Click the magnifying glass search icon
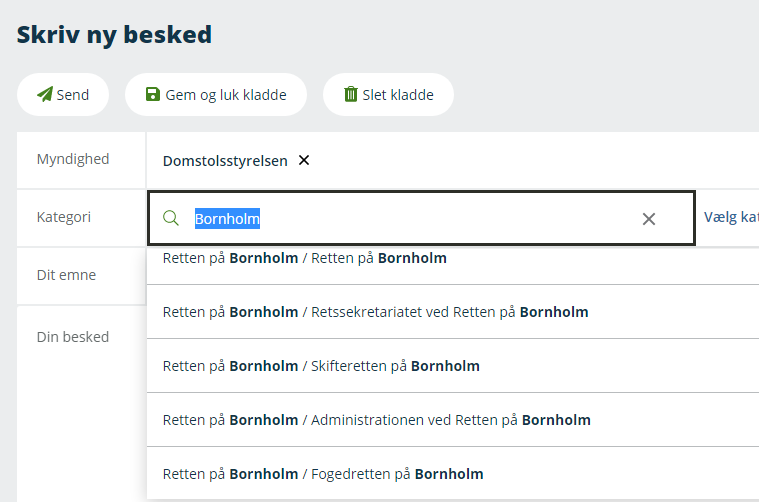The height and width of the screenshot is (502, 759). pyautogui.click(x=171, y=218)
